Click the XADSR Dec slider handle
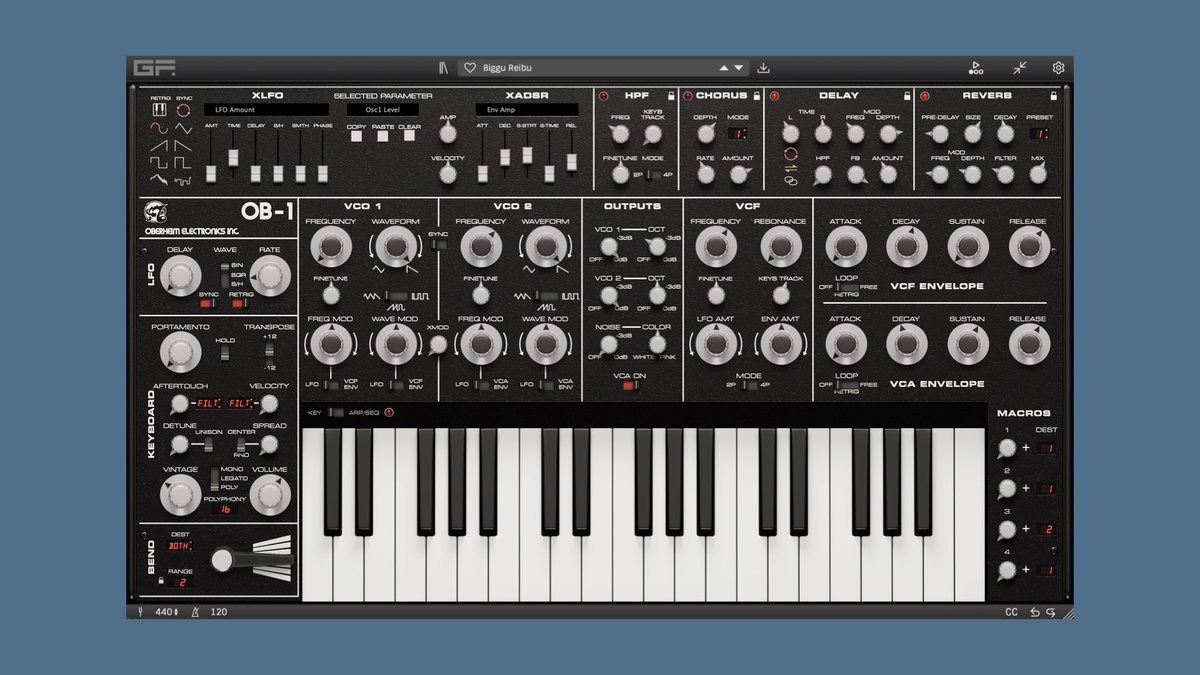This screenshot has height=675, width=1200. click(x=505, y=155)
